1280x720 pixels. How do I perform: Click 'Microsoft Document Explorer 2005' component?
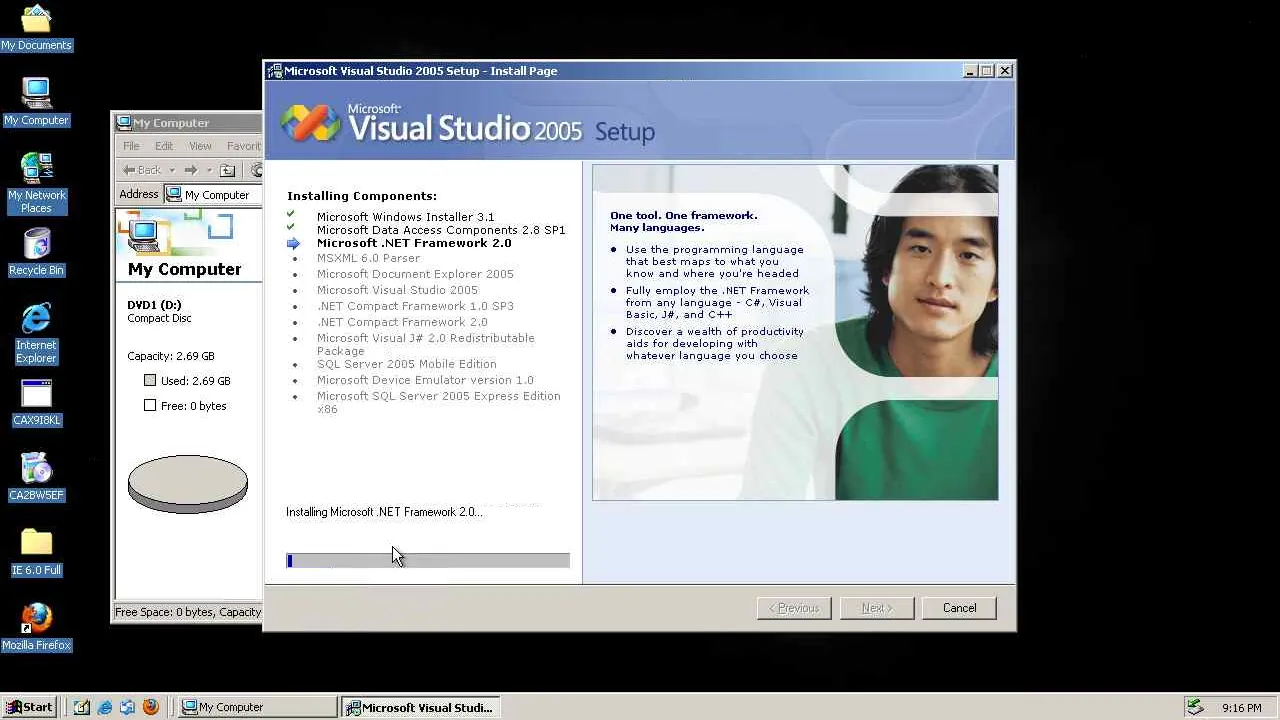[415, 274]
